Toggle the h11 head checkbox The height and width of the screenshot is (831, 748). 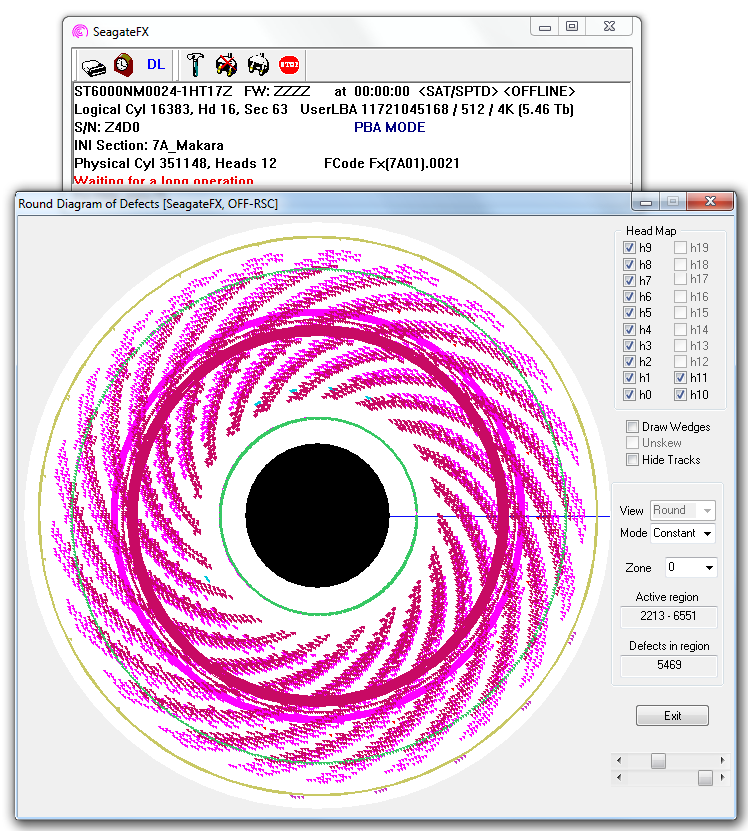tap(681, 378)
